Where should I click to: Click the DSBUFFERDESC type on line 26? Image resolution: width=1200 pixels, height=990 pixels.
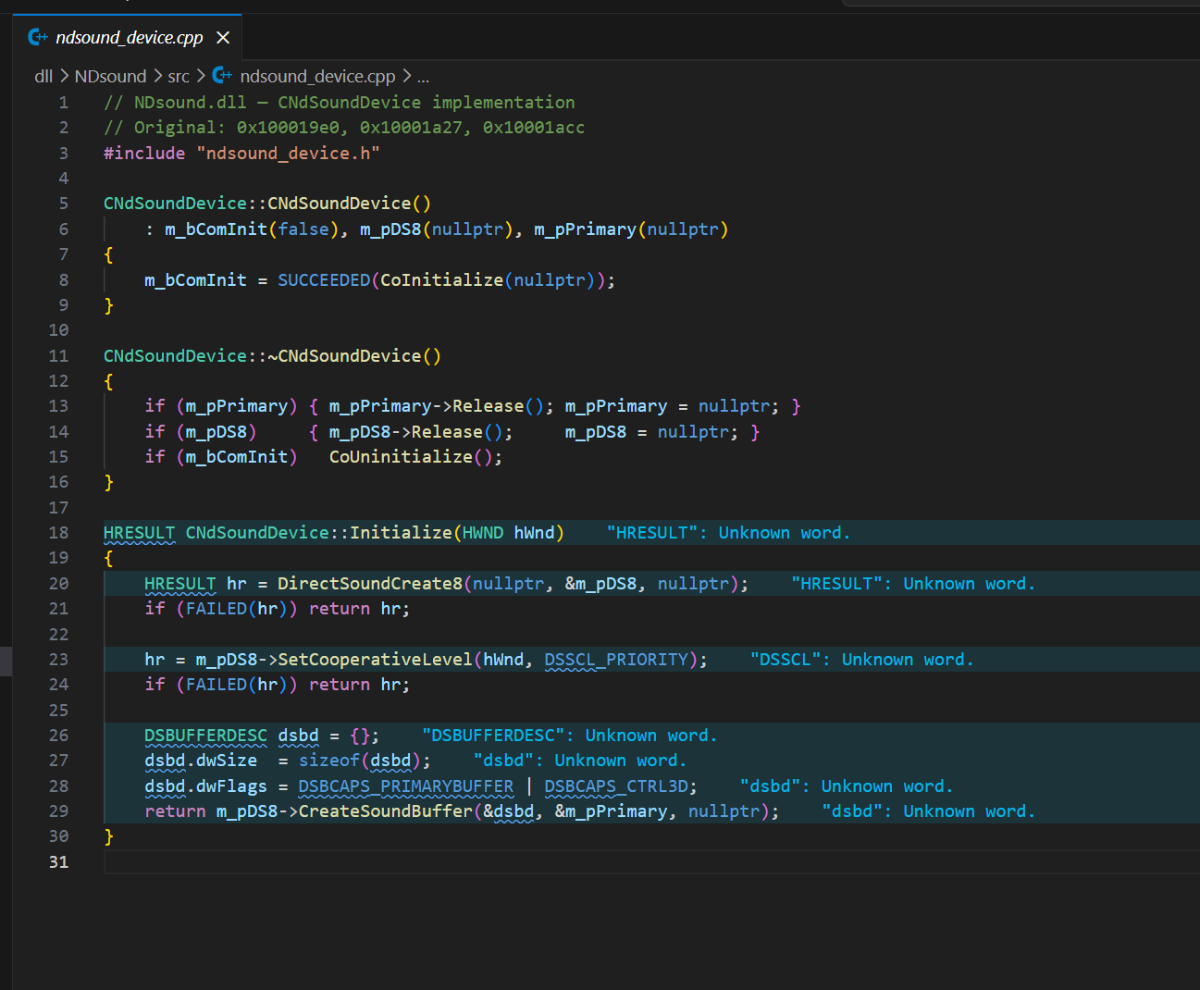point(205,736)
